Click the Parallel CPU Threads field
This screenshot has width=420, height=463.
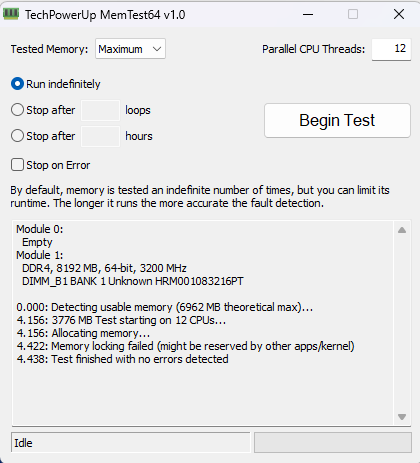[391, 49]
